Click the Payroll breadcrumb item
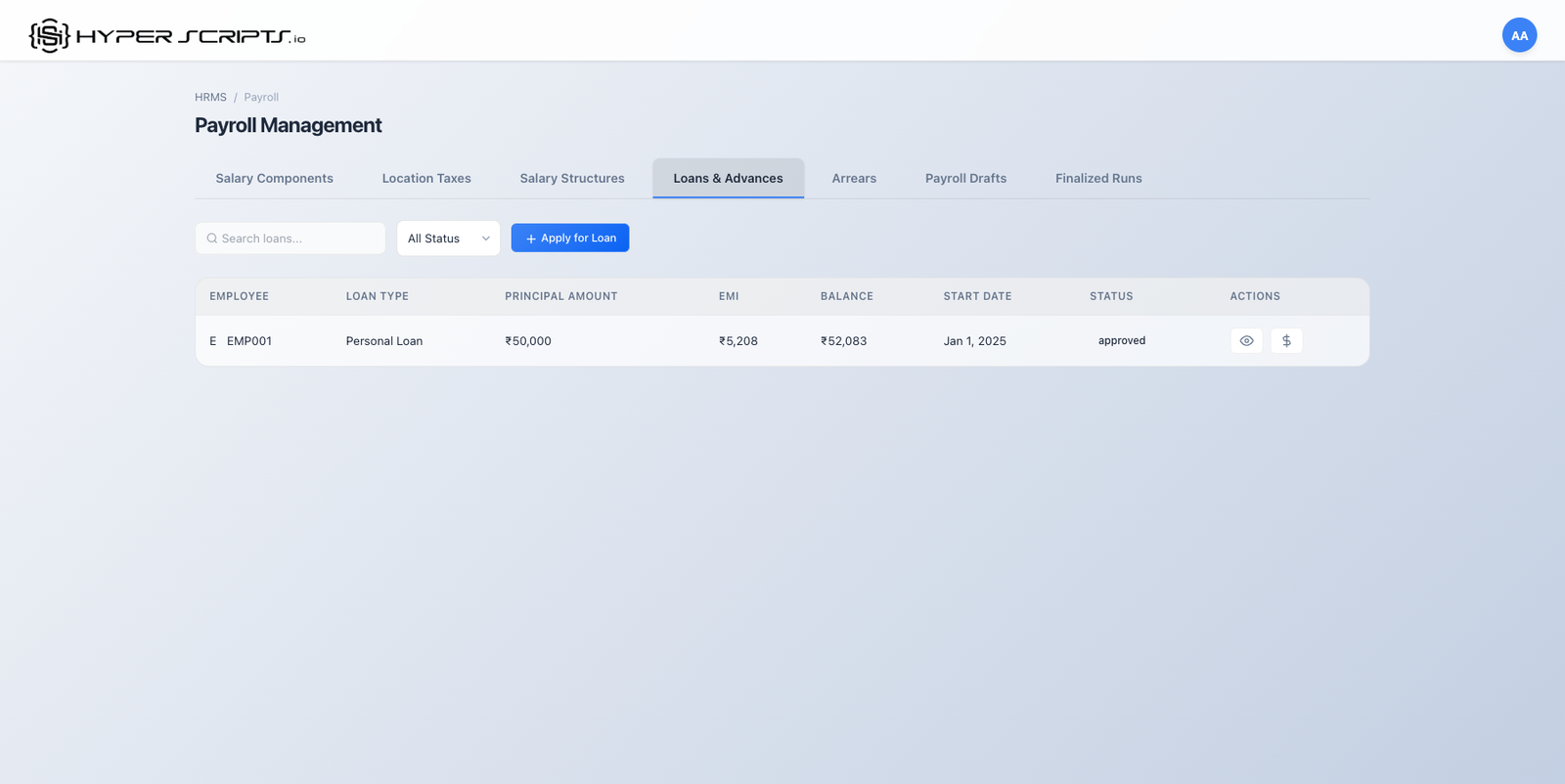The height and width of the screenshot is (784, 1565). 261,98
